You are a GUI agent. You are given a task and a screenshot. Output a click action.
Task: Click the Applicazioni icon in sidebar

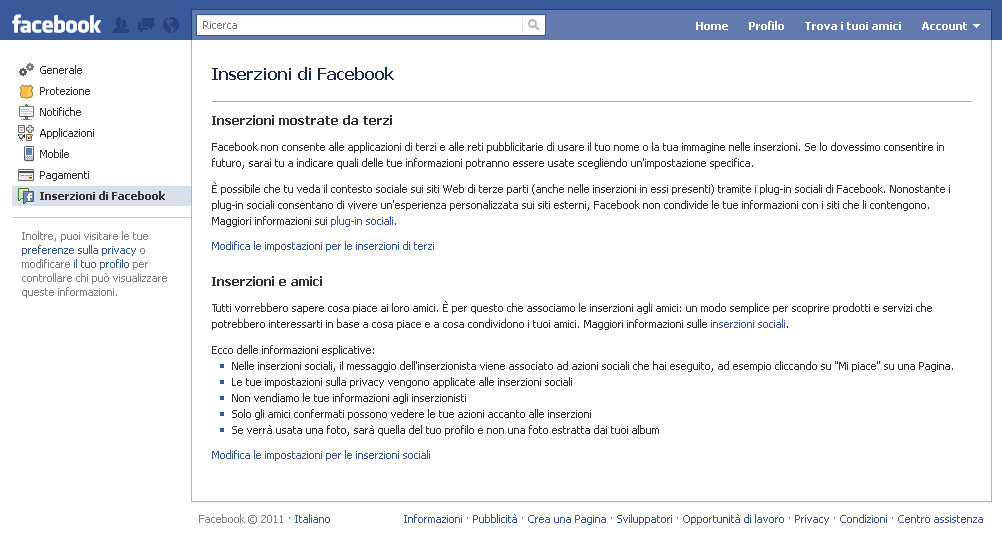[x=26, y=133]
